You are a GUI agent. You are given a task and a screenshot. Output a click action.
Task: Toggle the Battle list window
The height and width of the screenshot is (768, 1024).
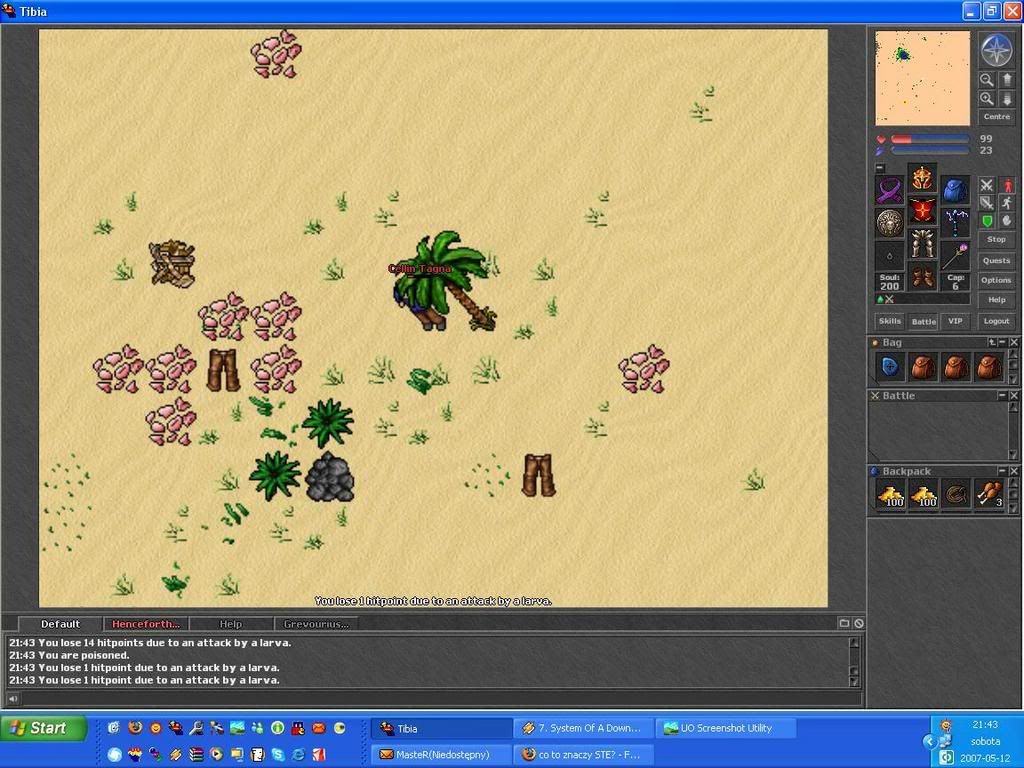click(923, 321)
